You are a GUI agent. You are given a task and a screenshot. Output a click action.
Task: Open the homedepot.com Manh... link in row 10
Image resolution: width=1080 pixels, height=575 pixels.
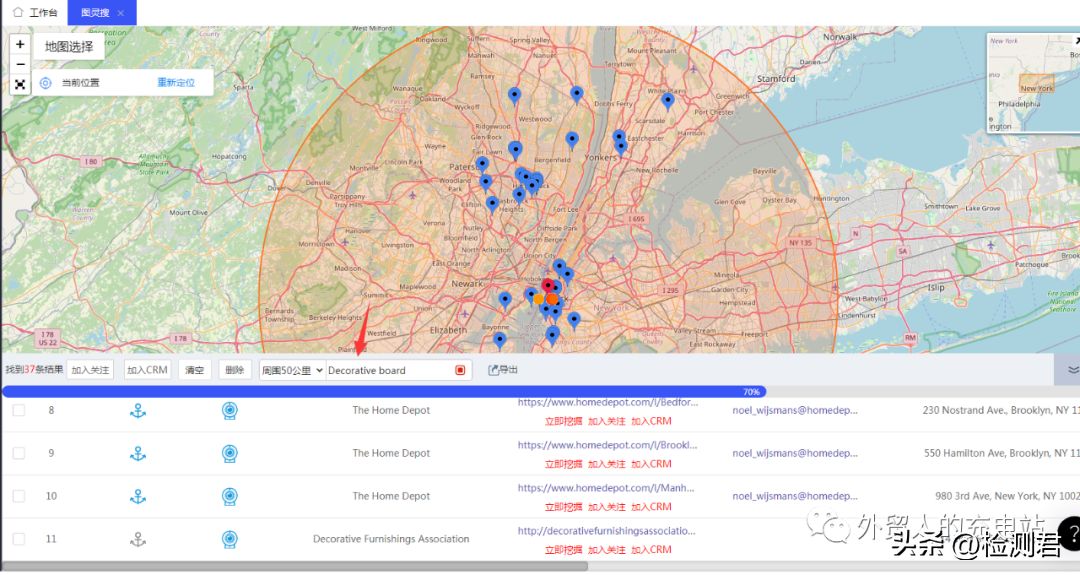click(x=606, y=488)
